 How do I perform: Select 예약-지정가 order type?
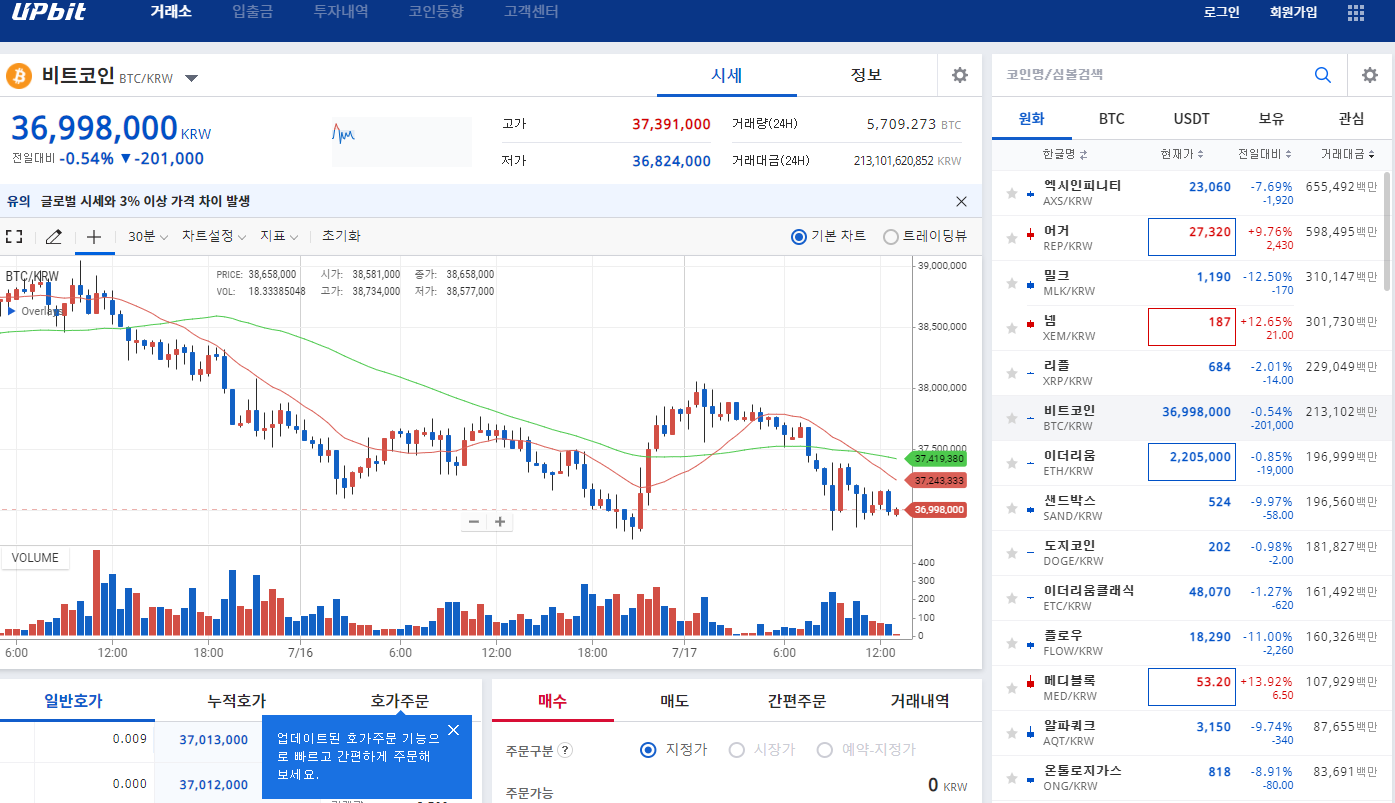point(825,750)
